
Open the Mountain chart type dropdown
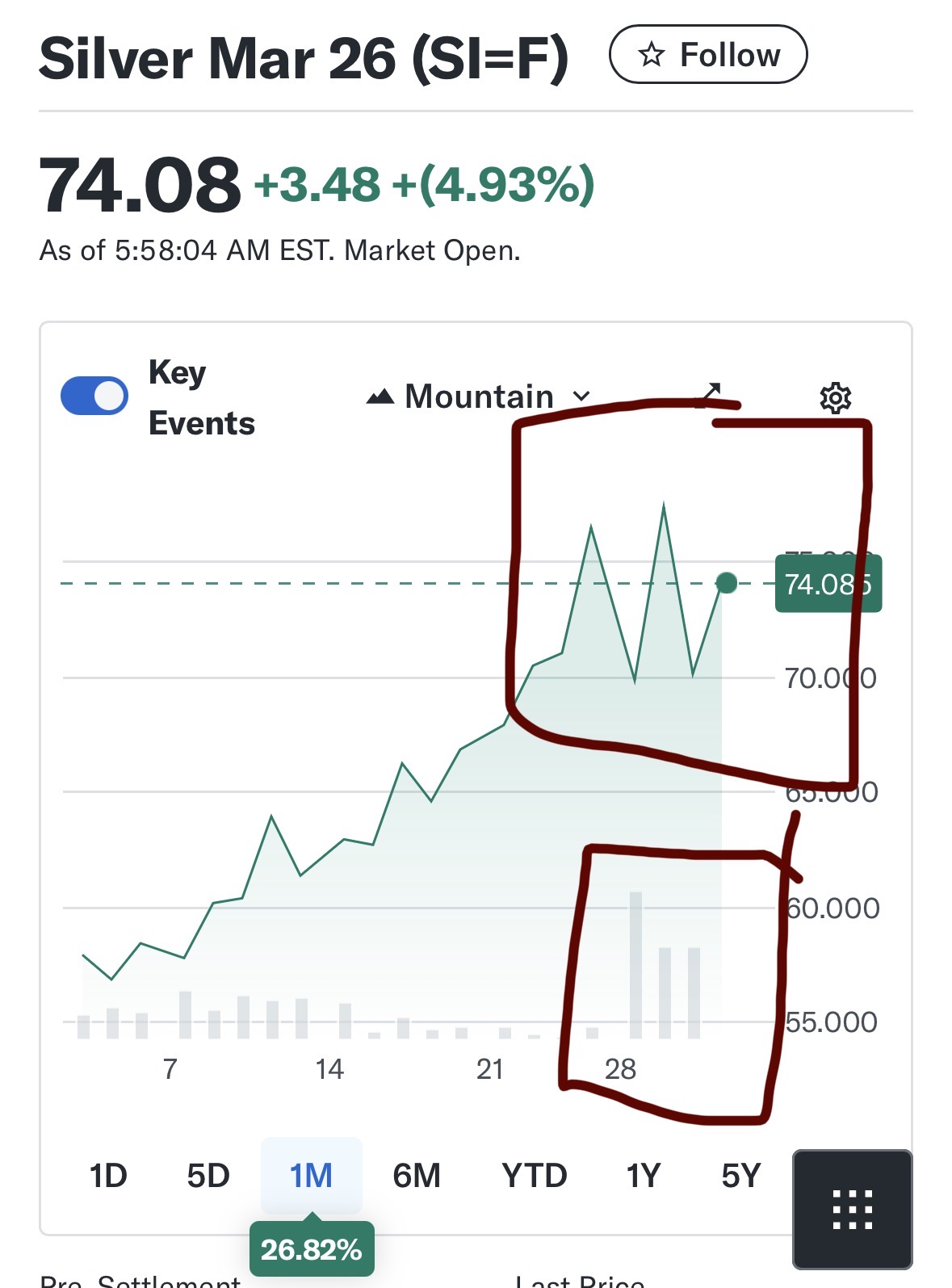478,396
